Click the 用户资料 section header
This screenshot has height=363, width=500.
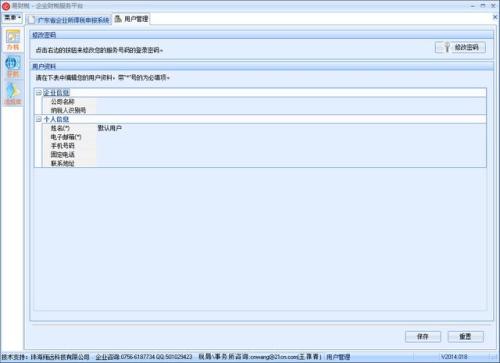[262, 66]
